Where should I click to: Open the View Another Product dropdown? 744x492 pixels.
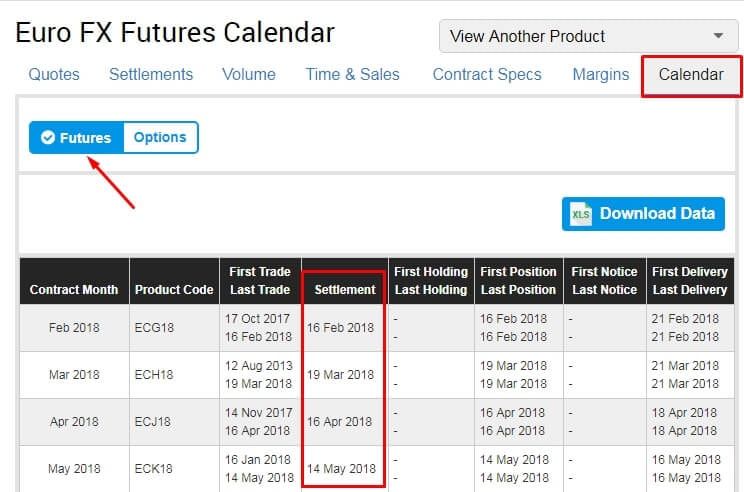tap(588, 36)
